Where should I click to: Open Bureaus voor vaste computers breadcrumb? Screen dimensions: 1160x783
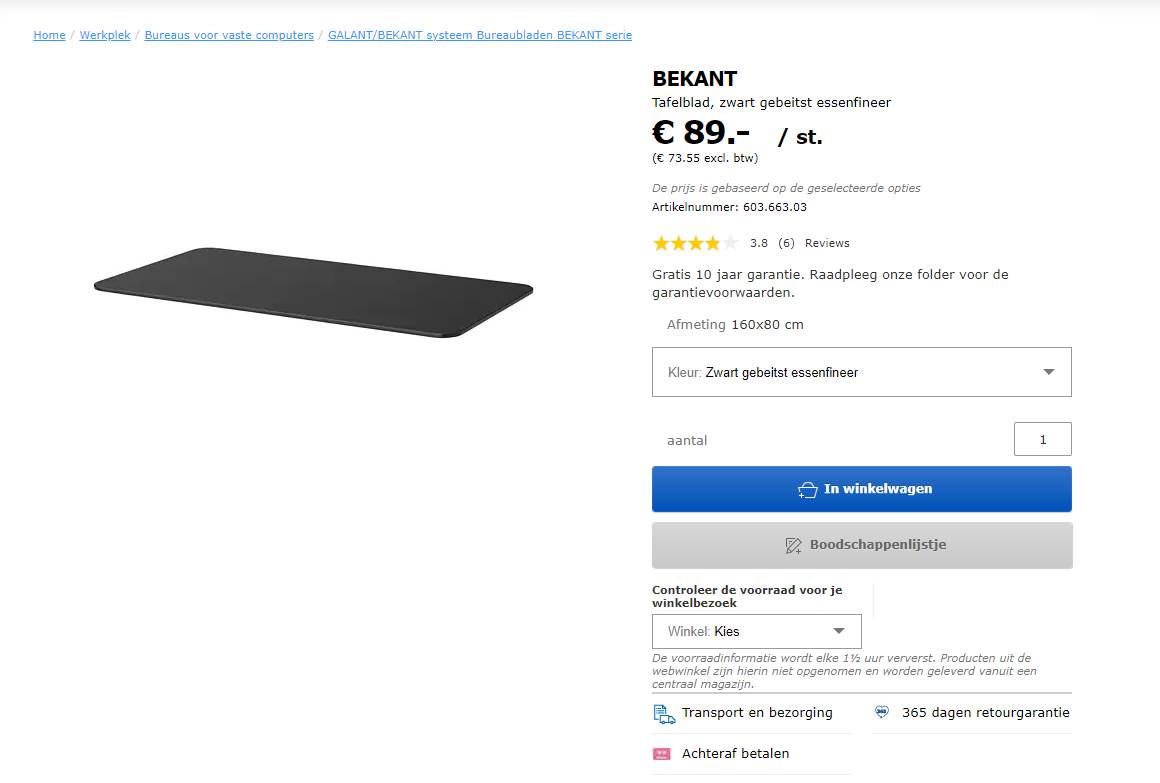229,35
